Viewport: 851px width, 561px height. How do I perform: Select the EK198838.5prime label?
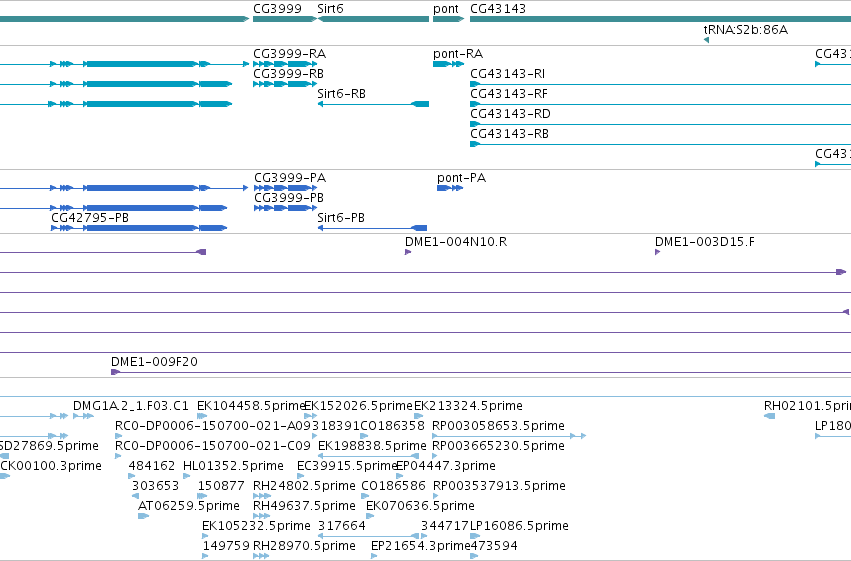pyautogui.click(x=372, y=447)
